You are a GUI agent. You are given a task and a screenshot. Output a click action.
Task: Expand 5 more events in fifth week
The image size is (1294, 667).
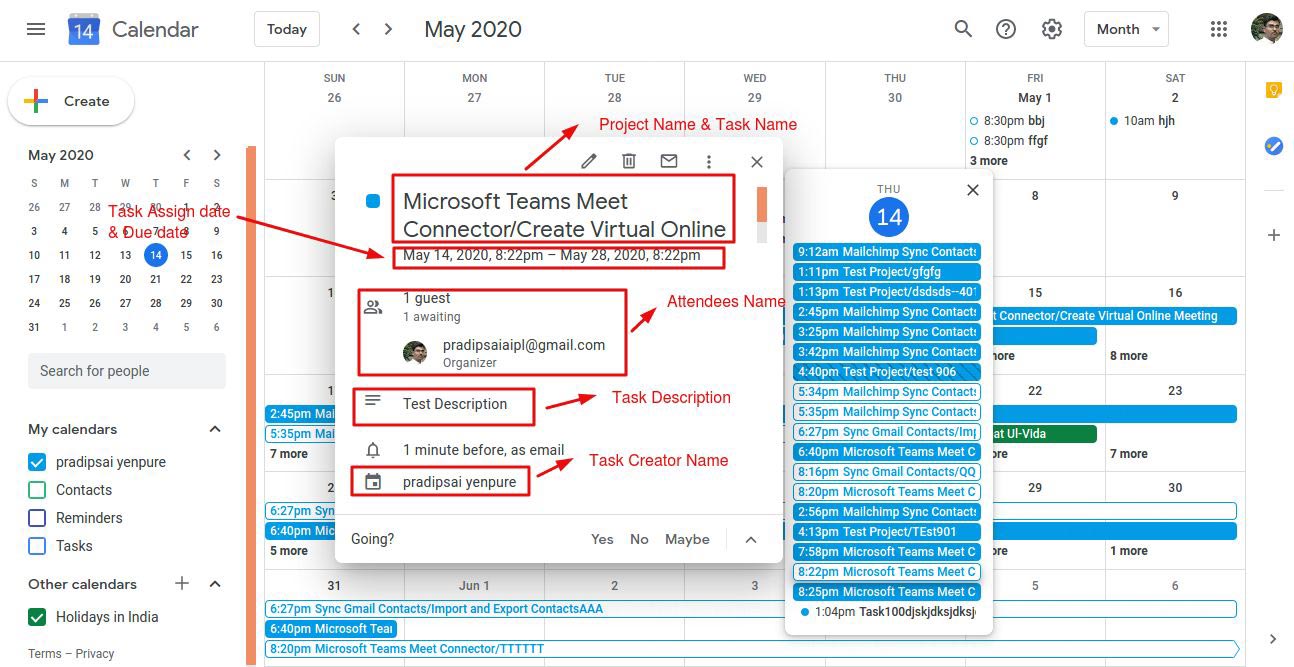tap(289, 551)
